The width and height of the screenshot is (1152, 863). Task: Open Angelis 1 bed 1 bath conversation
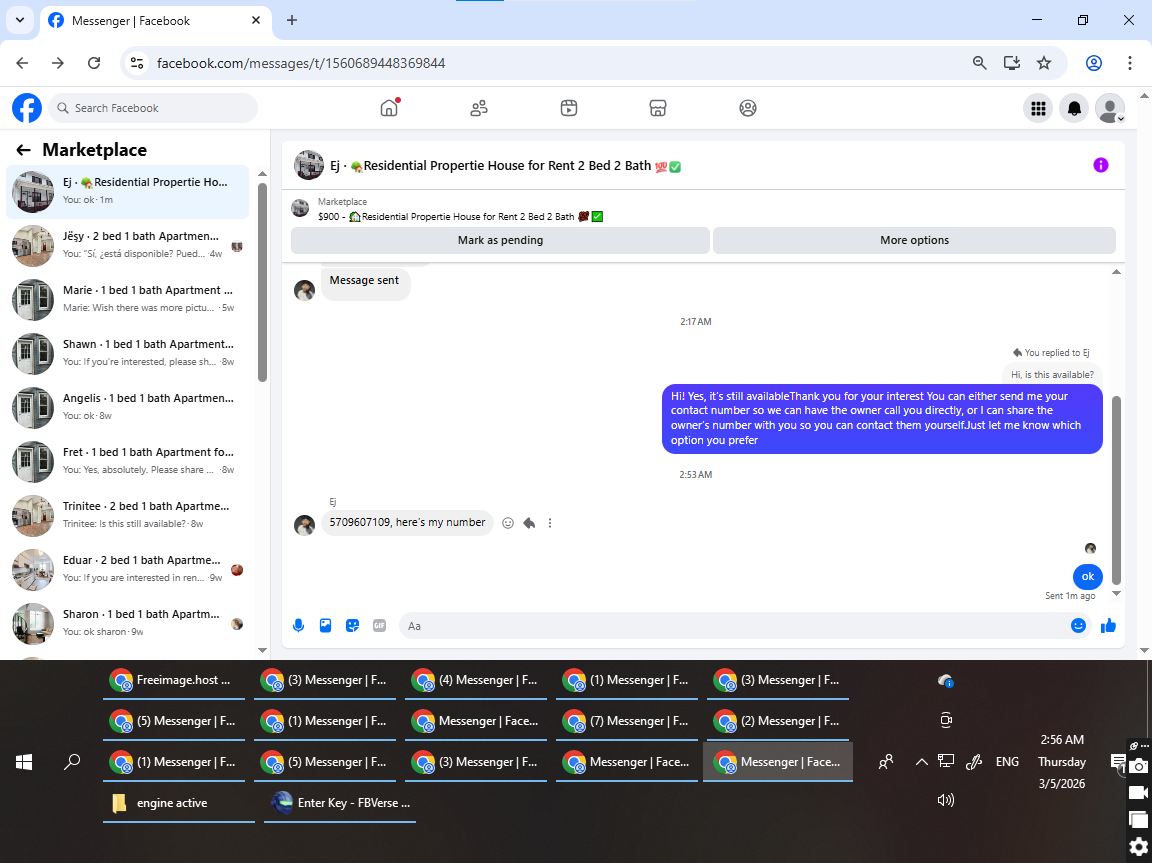[x=128, y=407]
